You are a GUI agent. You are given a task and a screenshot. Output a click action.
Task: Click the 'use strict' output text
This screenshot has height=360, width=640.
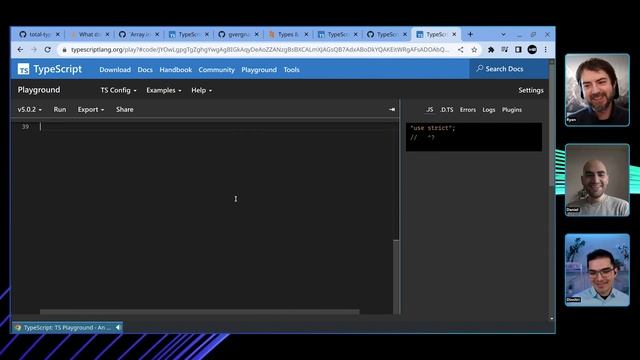[433, 128]
